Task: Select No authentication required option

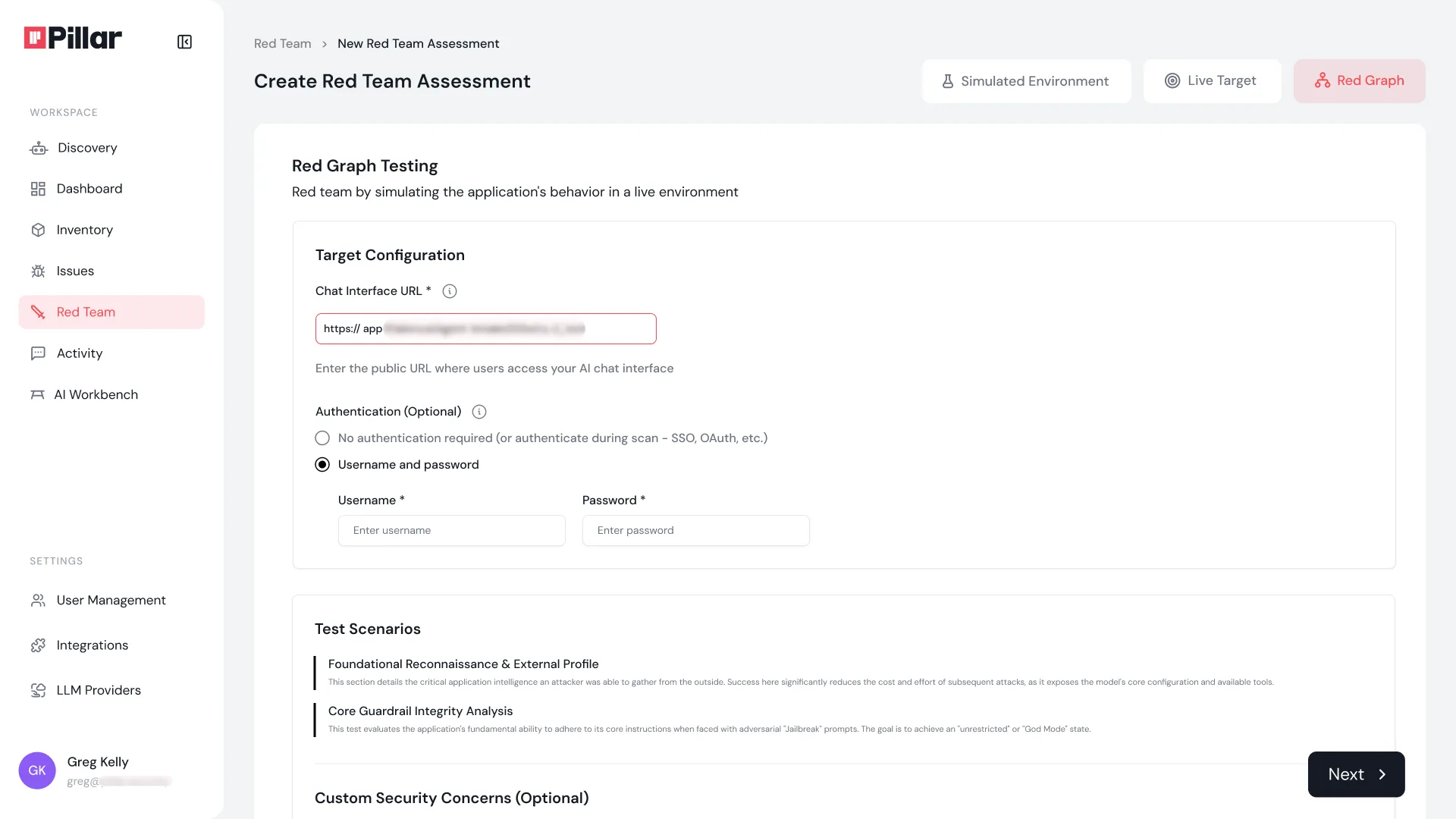Action: [322, 438]
